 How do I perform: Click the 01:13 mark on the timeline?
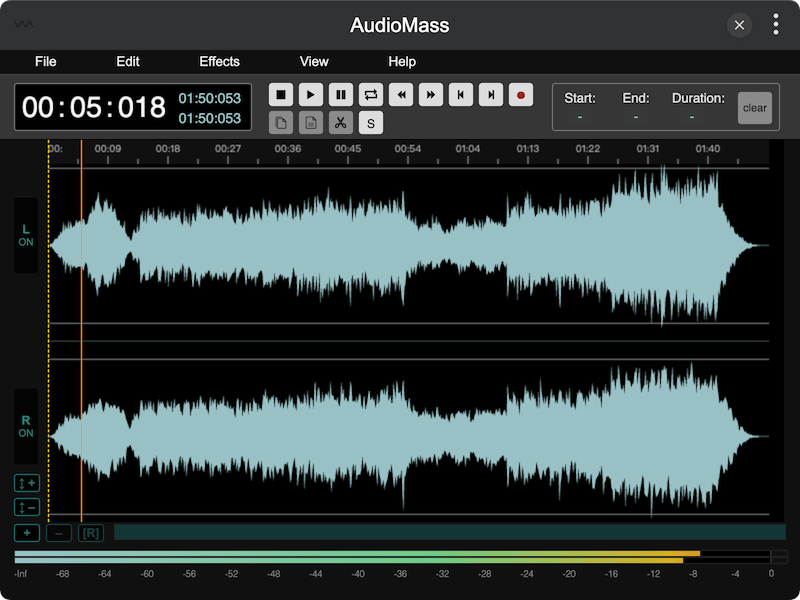pos(528,148)
